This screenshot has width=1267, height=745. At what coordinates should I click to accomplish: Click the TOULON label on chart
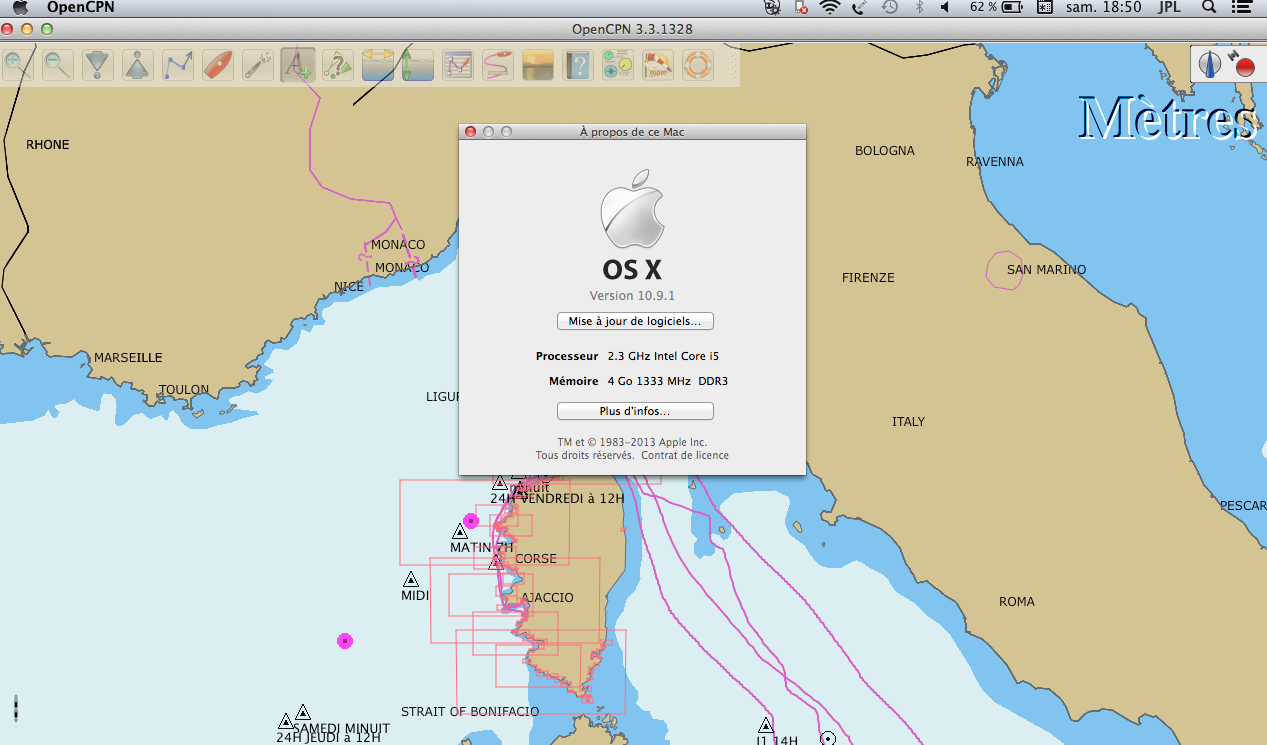pyautogui.click(x=184, y=390)
